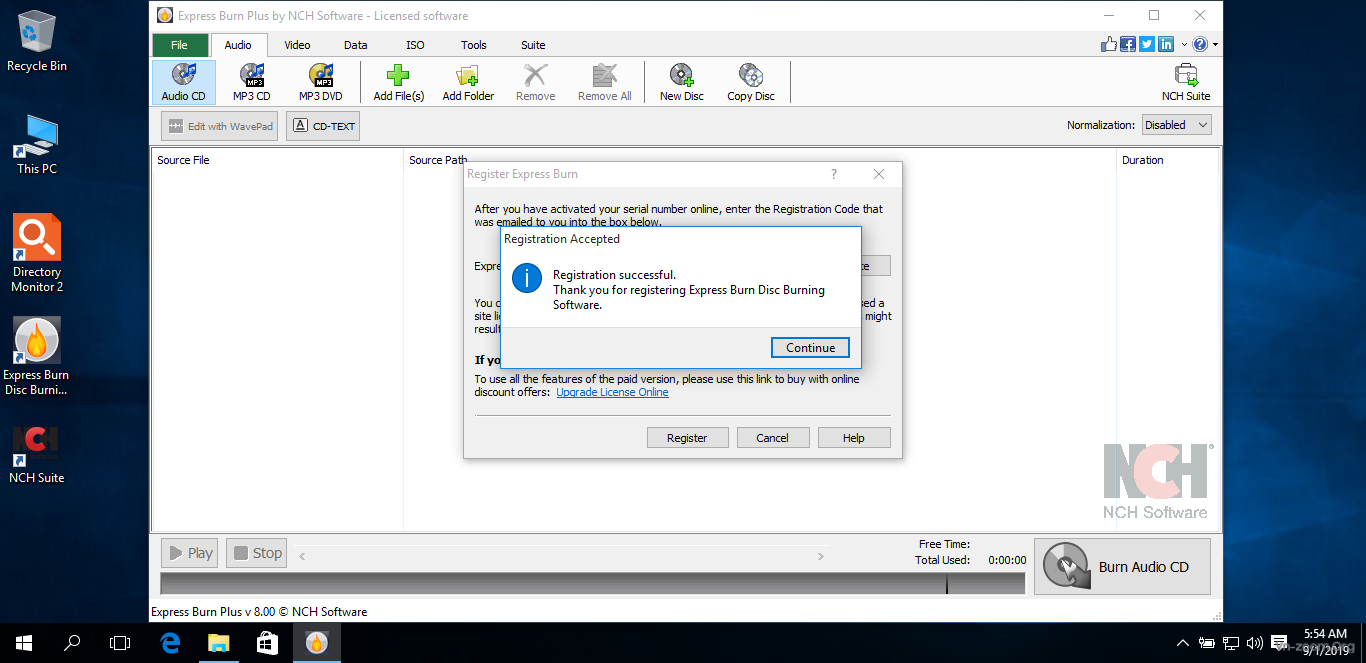Open the CD-TEXT editor button
This screenshot has height=663, width=1366.
click(323, 126)
